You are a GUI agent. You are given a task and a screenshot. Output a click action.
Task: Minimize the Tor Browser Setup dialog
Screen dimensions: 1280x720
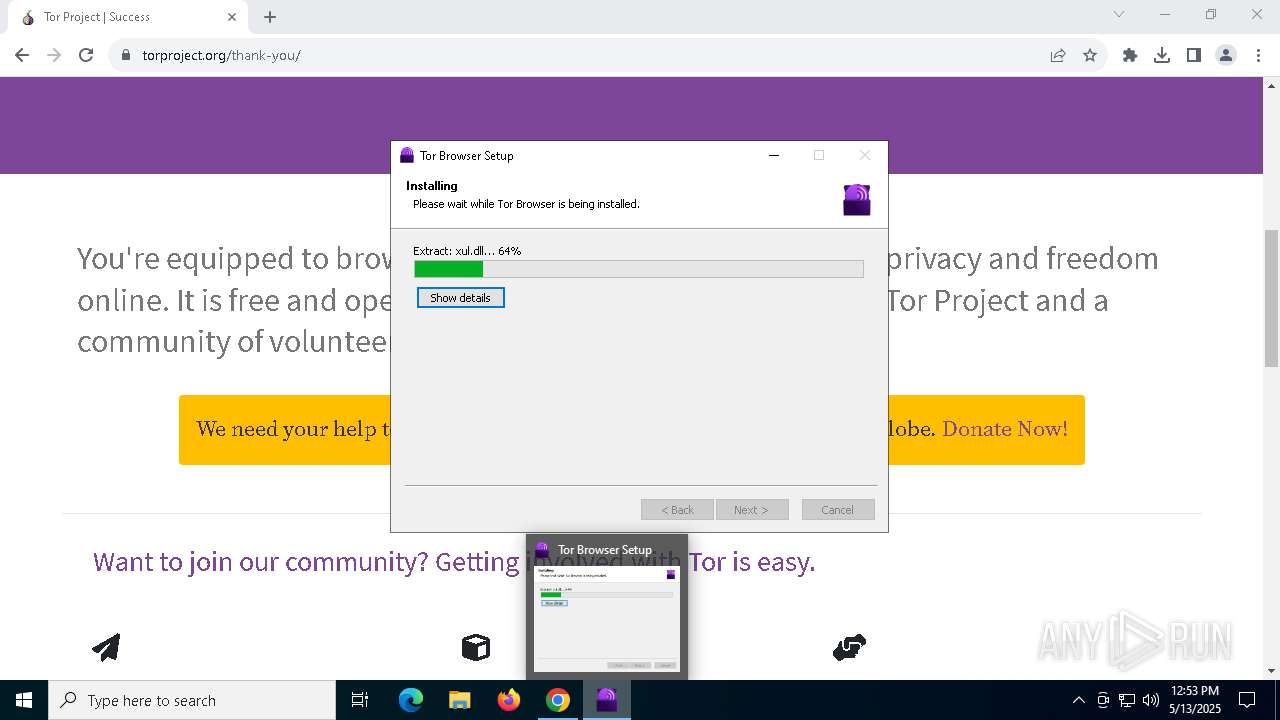pos(774,155)
